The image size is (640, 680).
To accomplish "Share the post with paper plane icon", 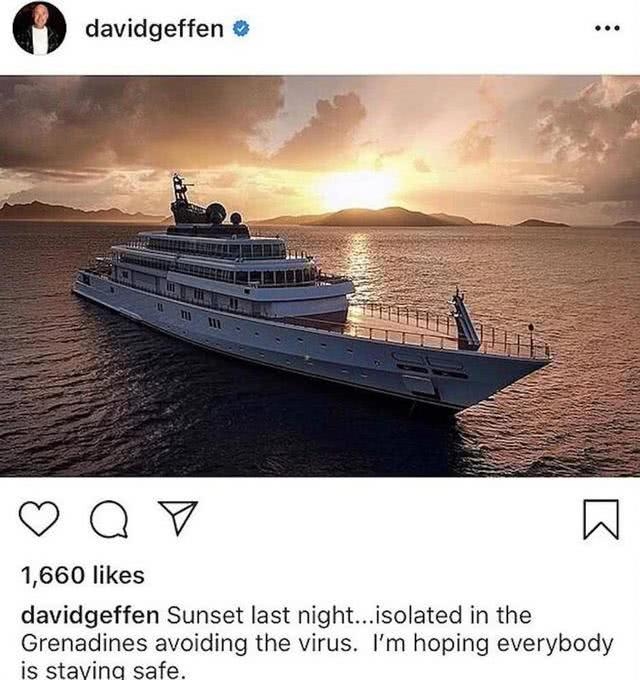I will tap(178, 518).
